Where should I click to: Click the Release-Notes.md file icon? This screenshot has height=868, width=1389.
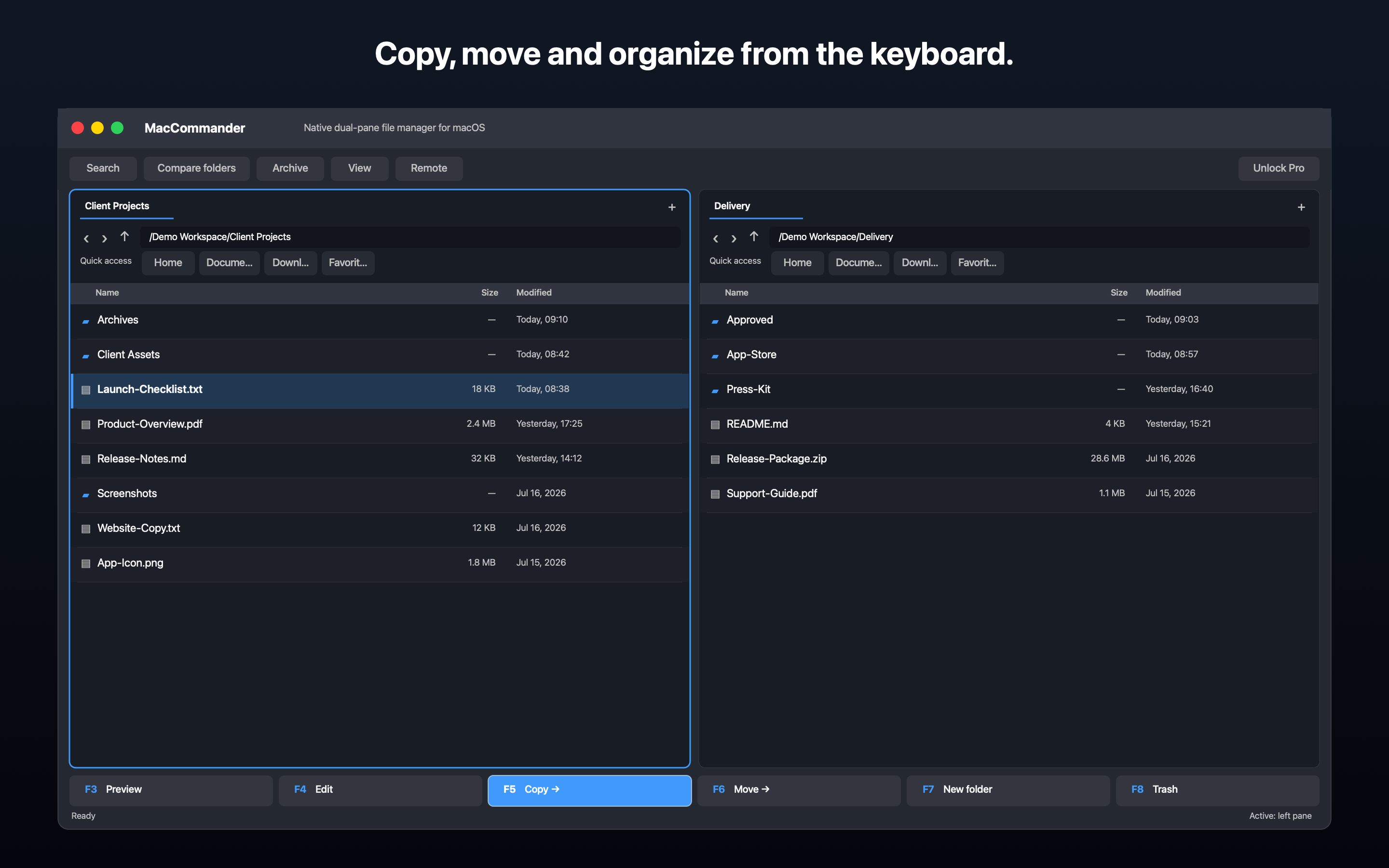(x=85, y=459)
